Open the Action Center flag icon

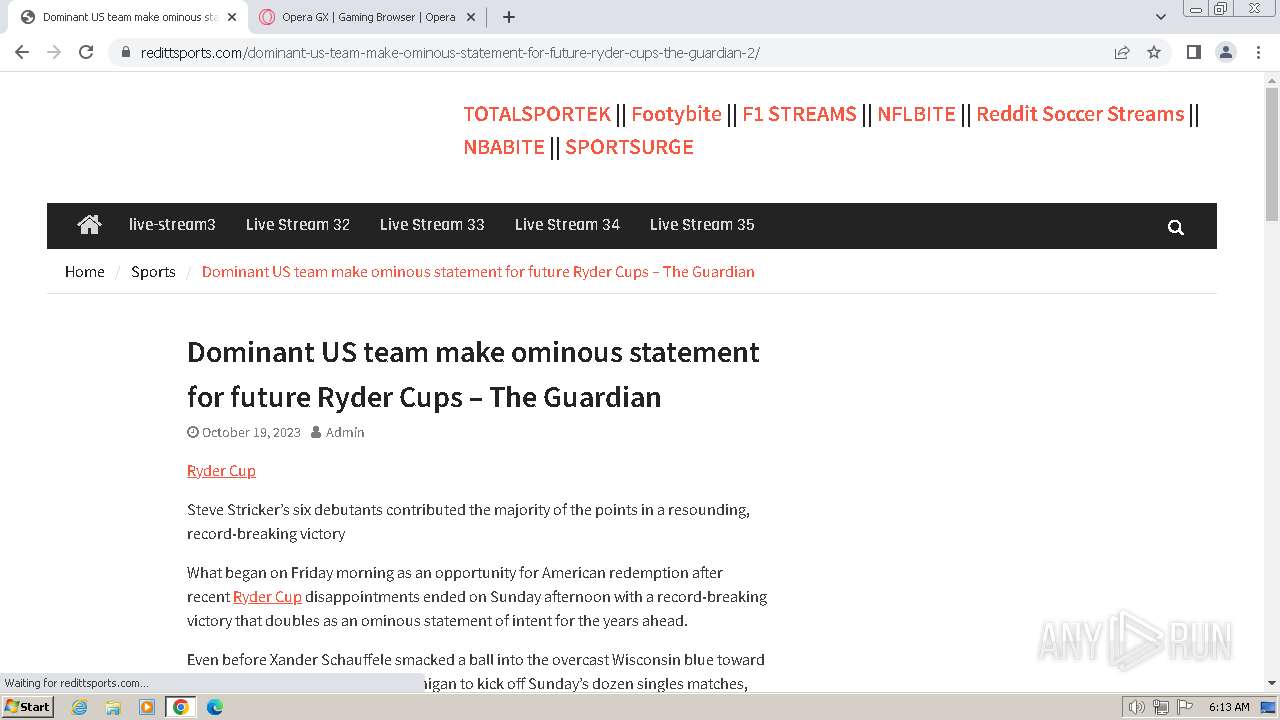tap(1186, 707)
